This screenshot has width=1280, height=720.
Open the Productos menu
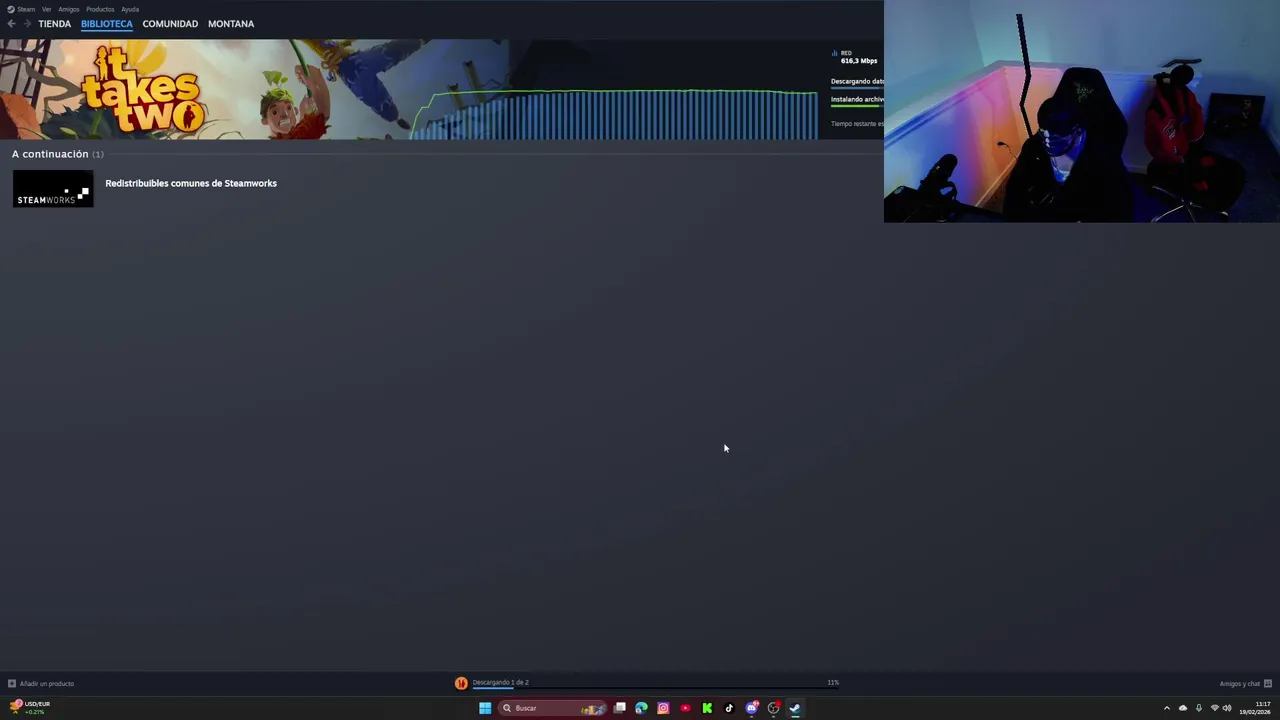click(x=100, y=9)
